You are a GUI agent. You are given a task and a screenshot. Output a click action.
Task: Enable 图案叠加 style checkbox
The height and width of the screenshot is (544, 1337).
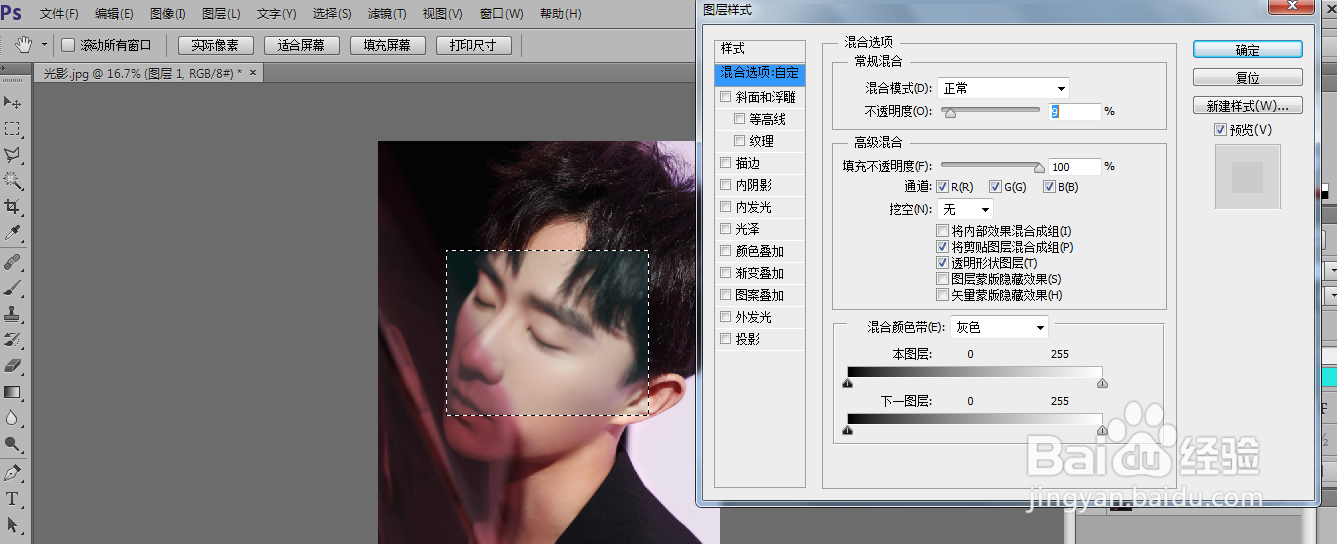click(725, 295)
